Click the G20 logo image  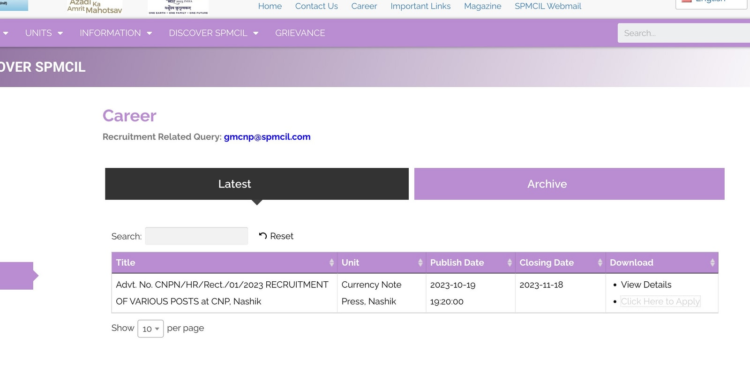point(178,7)
